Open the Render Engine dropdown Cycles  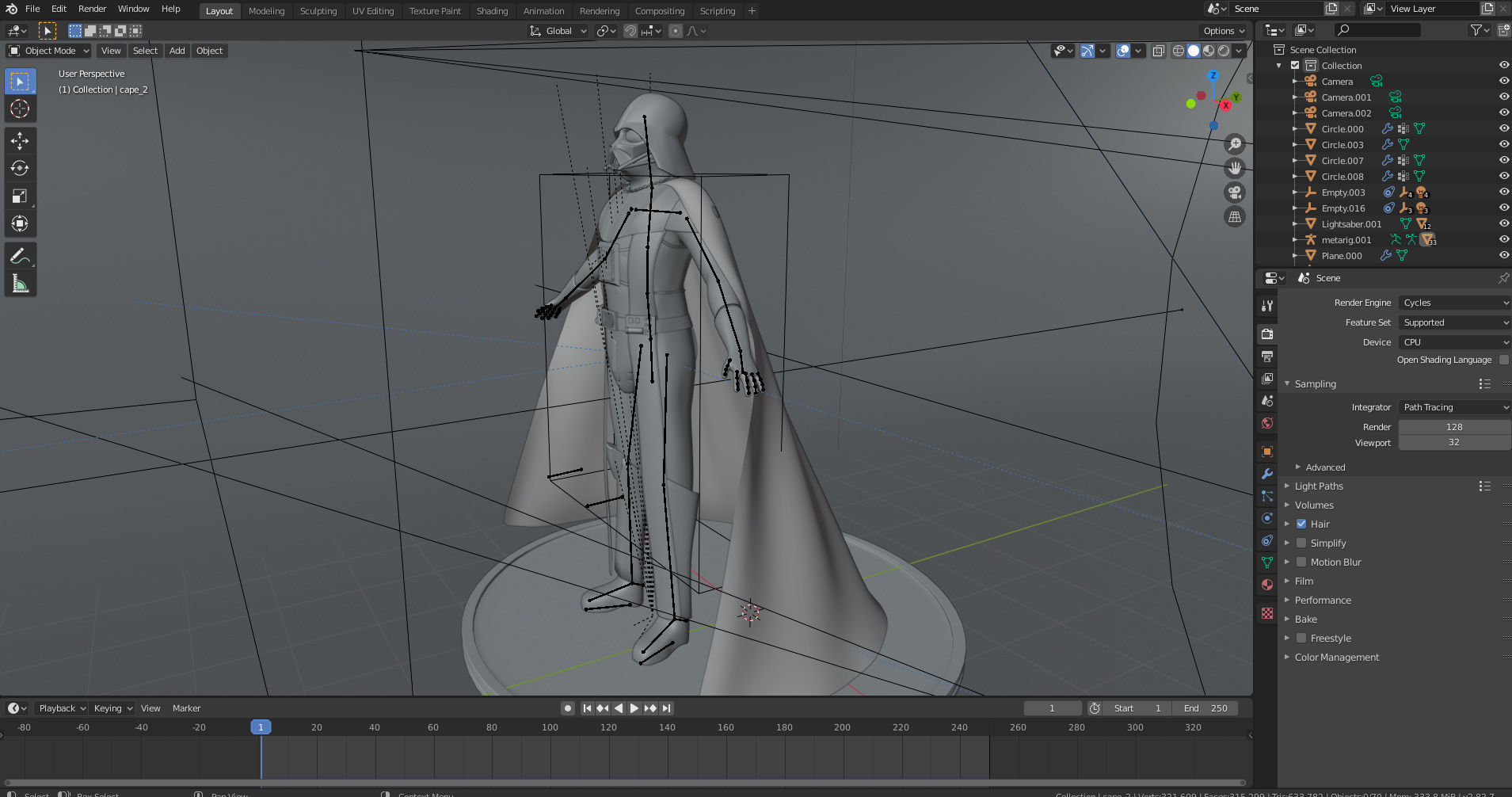(1455, 303)
